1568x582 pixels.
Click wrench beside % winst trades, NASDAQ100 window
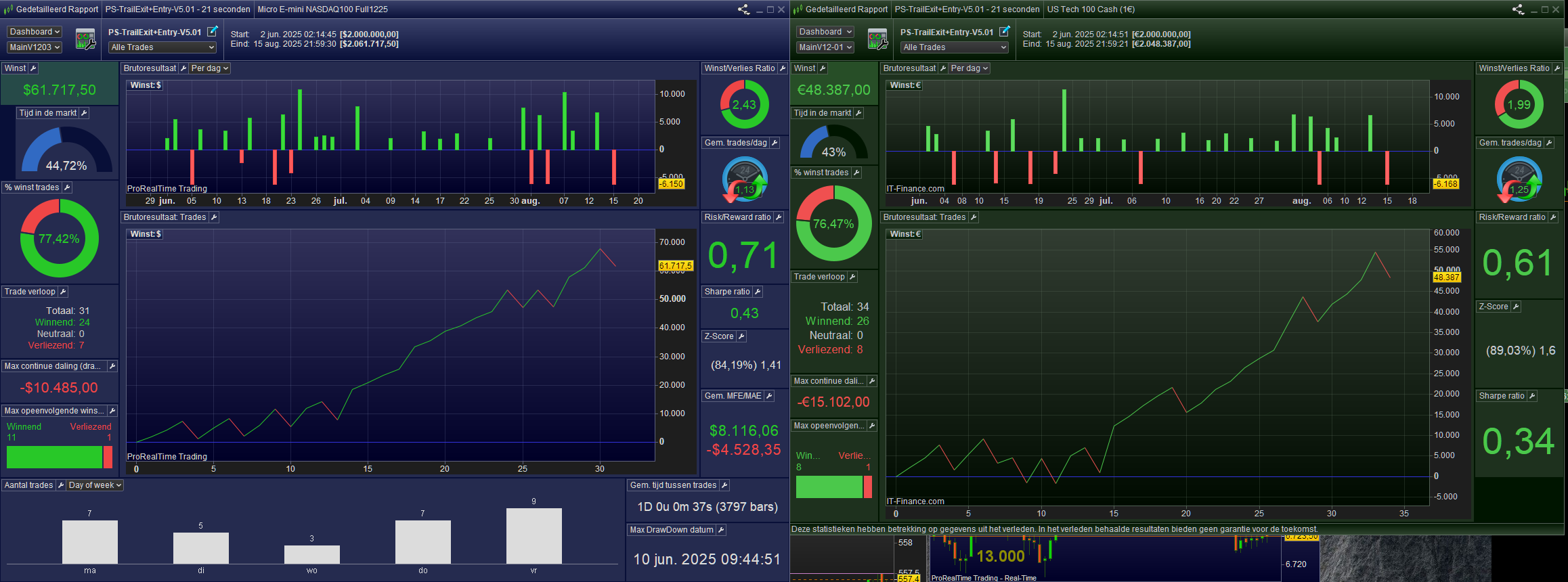click(x=67, y=187)
